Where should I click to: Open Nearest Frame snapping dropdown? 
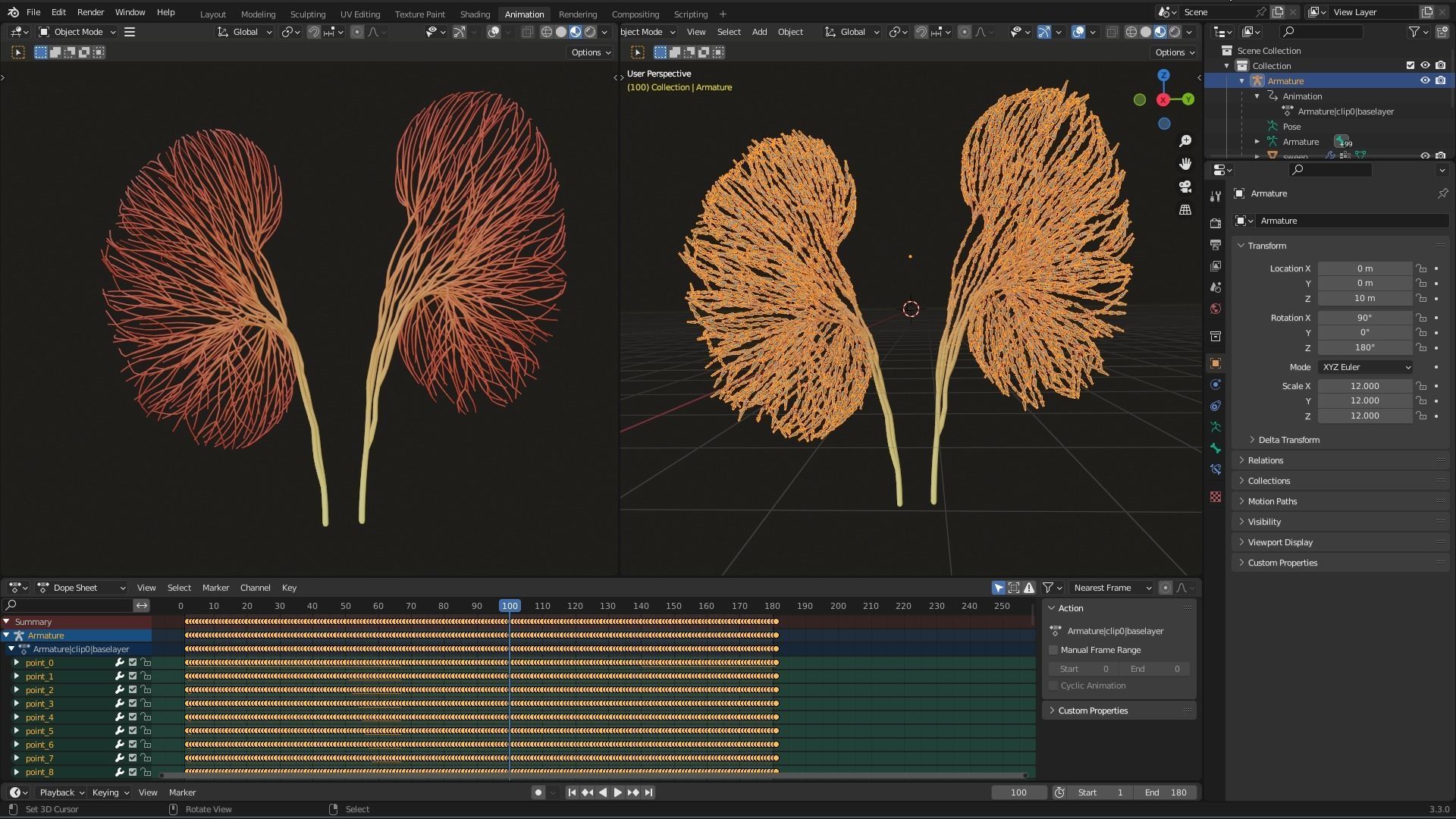pyautogui.click(x=1112, y=588)
